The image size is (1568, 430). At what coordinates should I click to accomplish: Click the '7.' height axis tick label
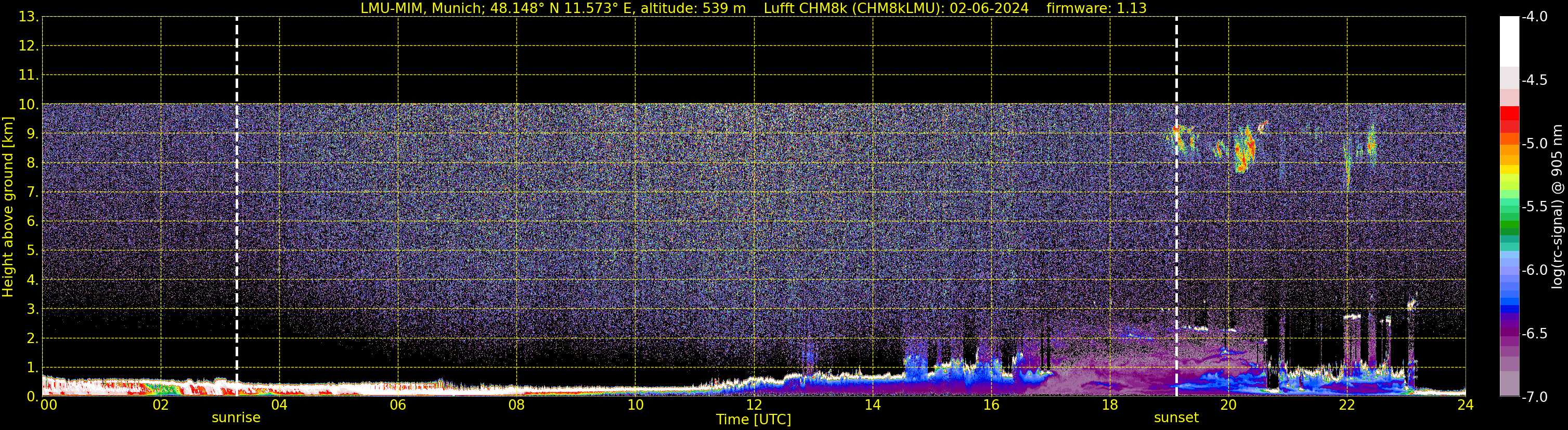(32, 193)
